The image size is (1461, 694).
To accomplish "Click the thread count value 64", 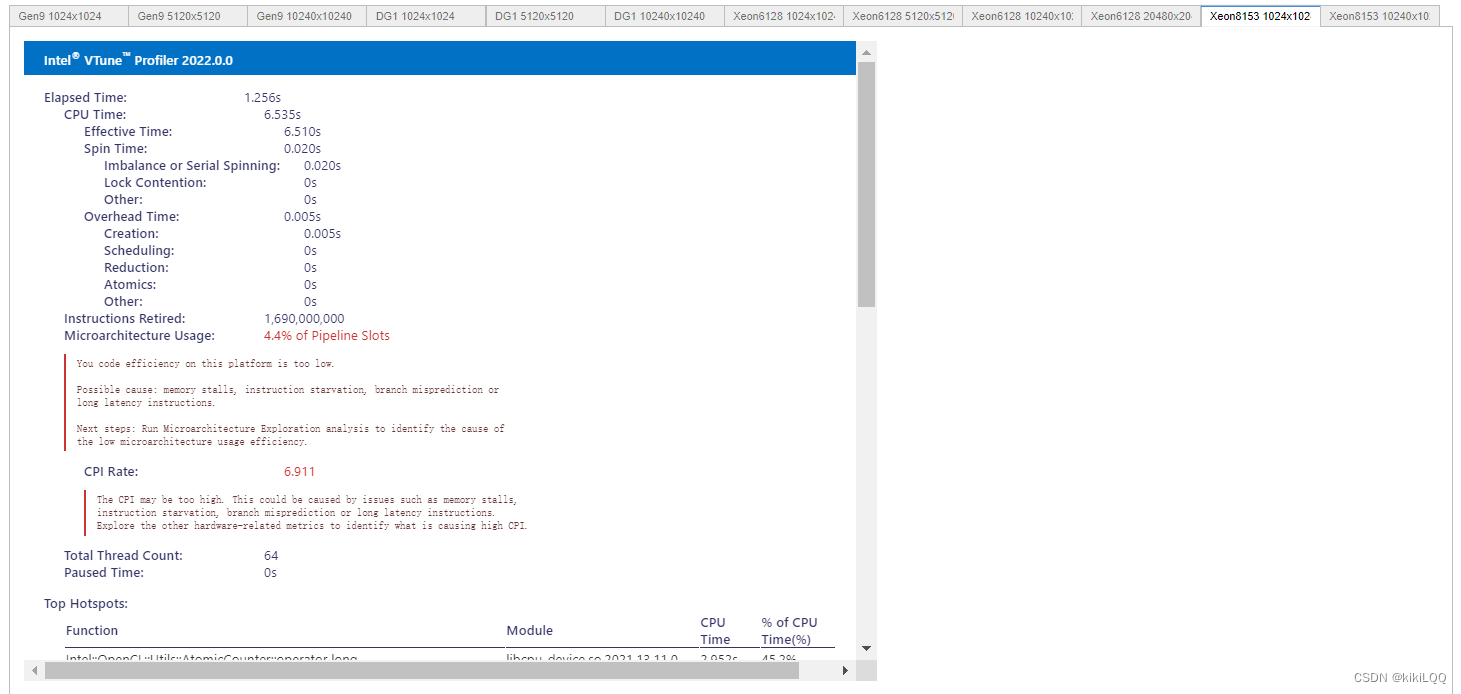I will (271, 556).
